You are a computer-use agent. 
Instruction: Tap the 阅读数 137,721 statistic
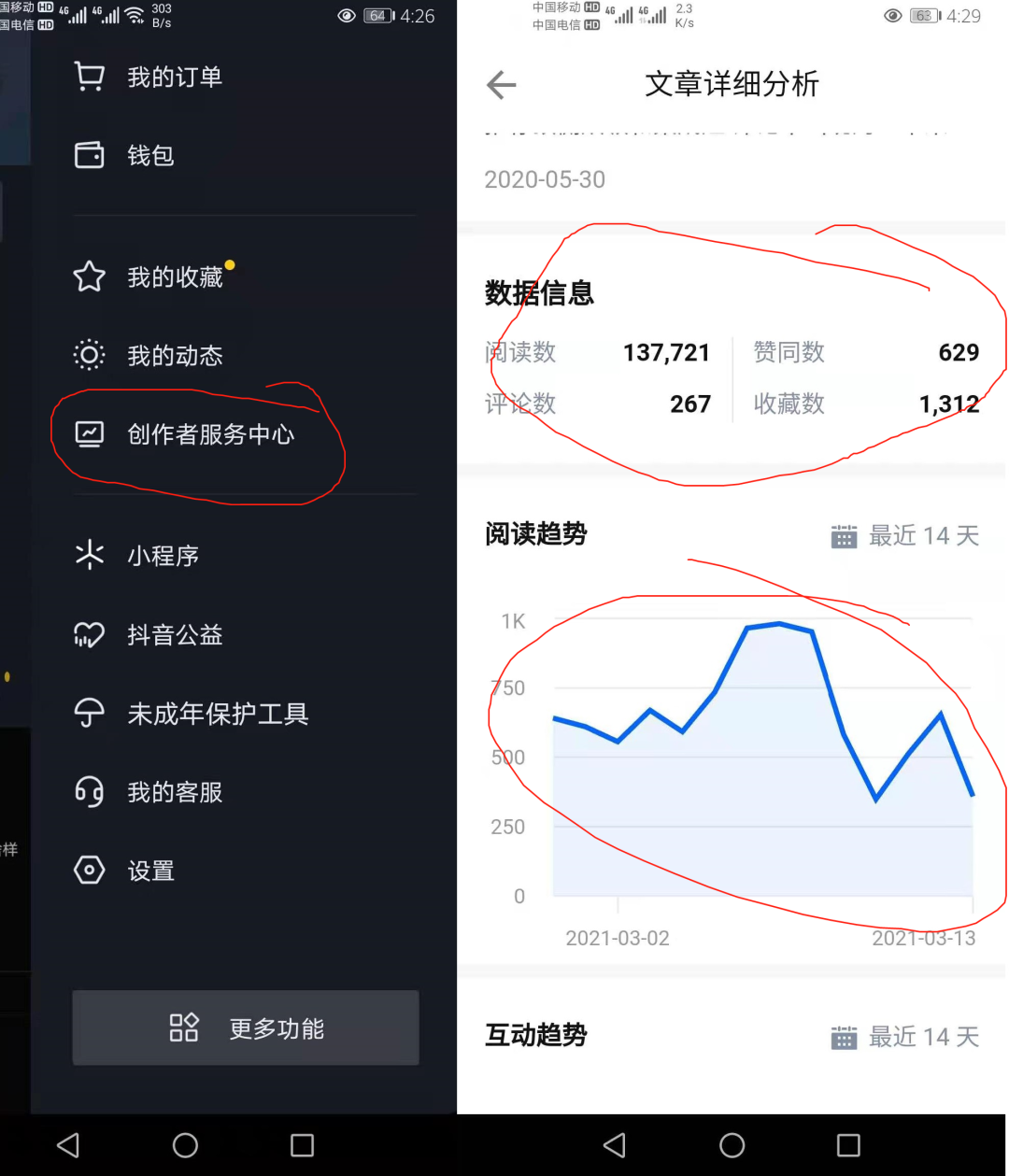(597, 352)
